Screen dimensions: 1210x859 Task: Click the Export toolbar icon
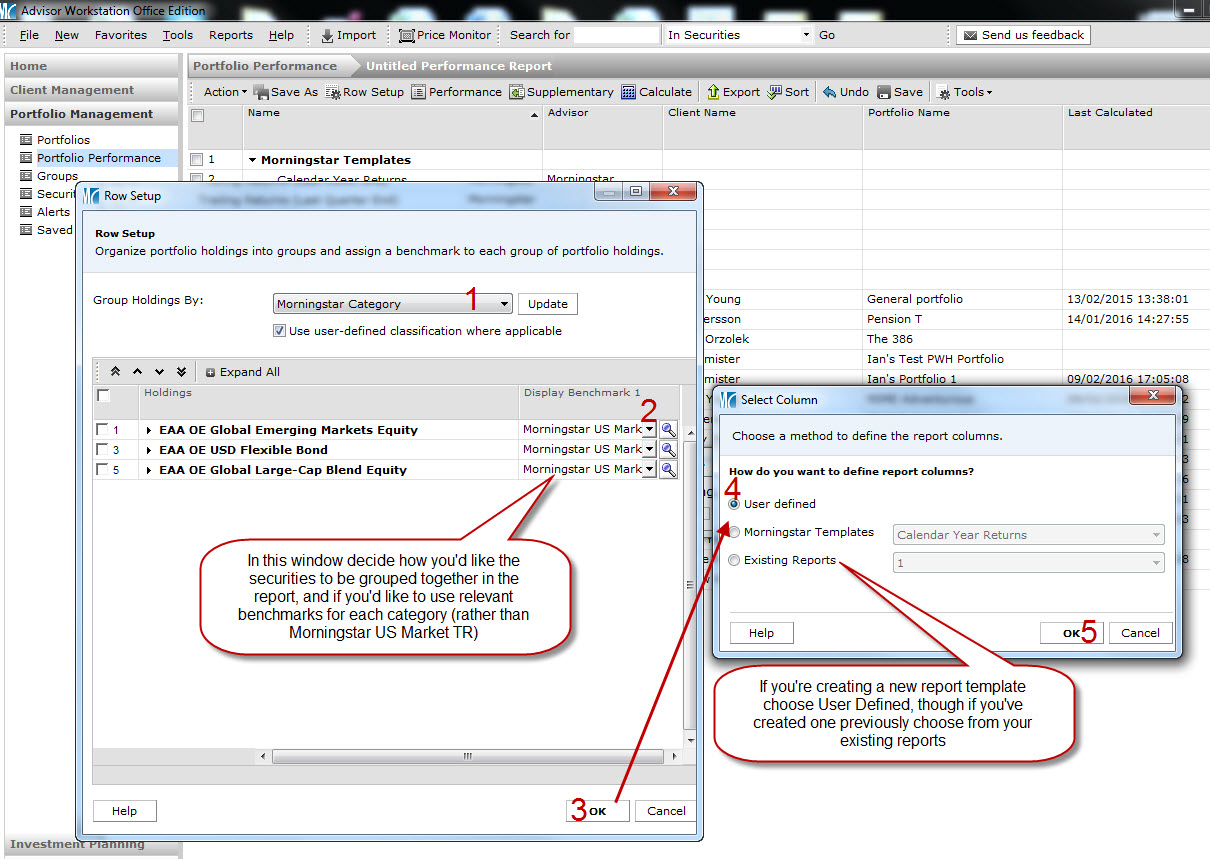713,92
